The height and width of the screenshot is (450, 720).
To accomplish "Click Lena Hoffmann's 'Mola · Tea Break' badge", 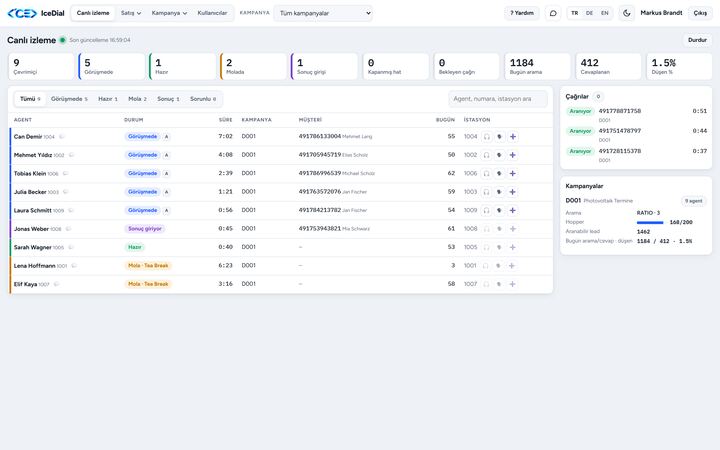I will coord(148,265).
